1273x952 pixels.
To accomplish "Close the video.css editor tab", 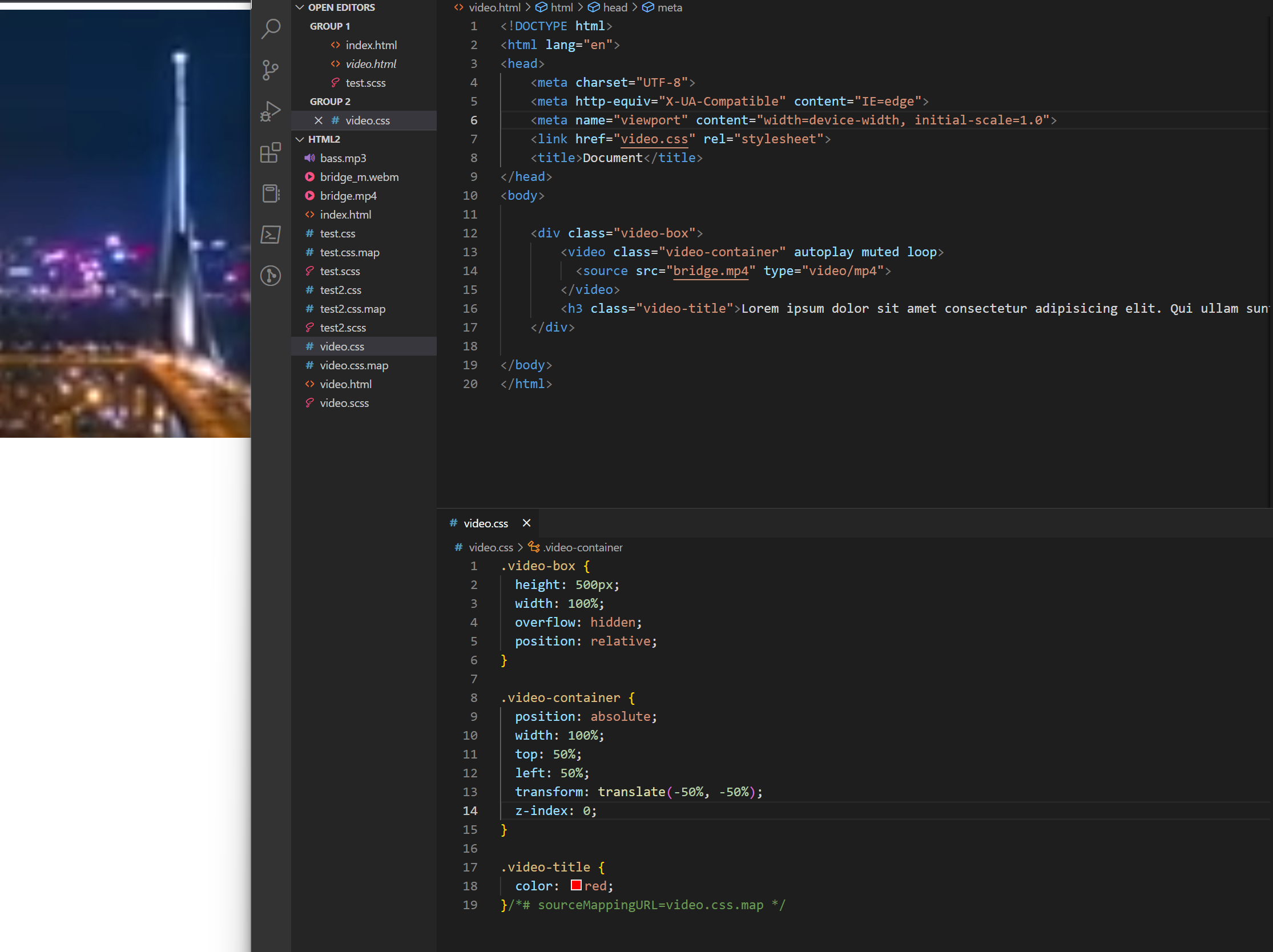I will pos(526,523).
